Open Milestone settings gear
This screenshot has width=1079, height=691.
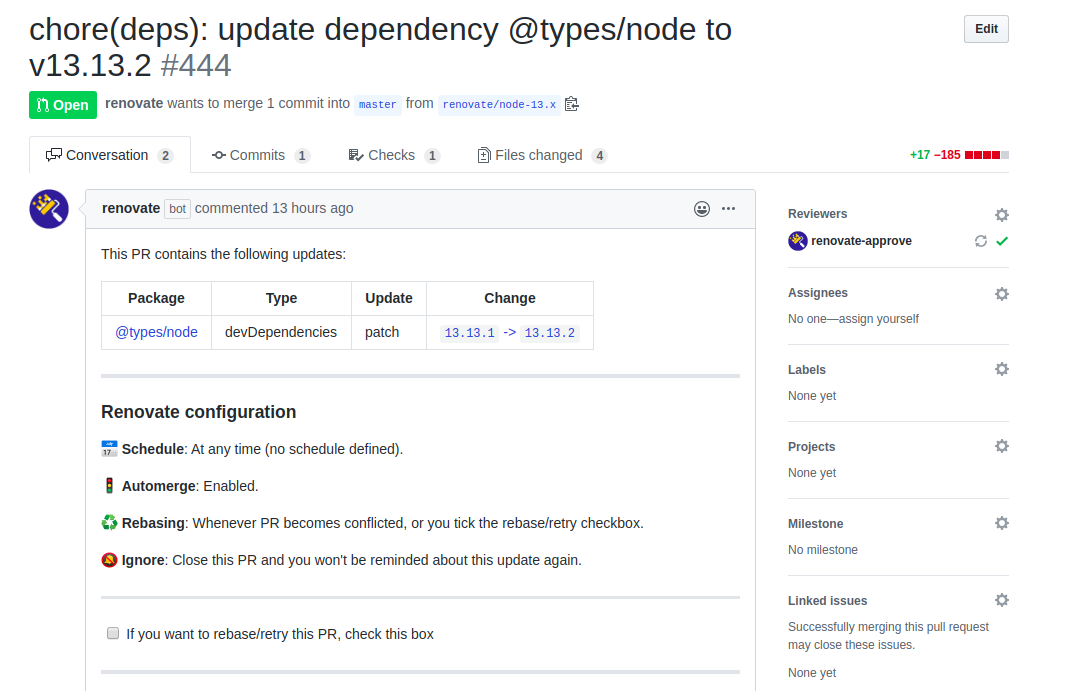(1001, 524)
